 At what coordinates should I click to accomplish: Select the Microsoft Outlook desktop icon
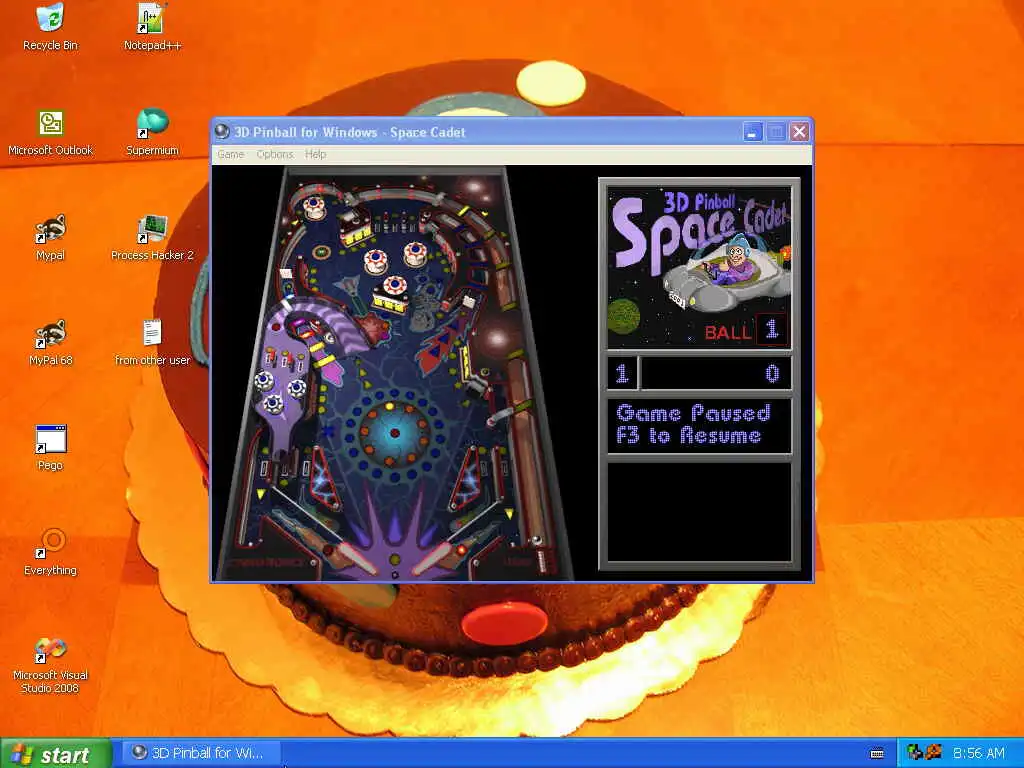coord(50,133)
